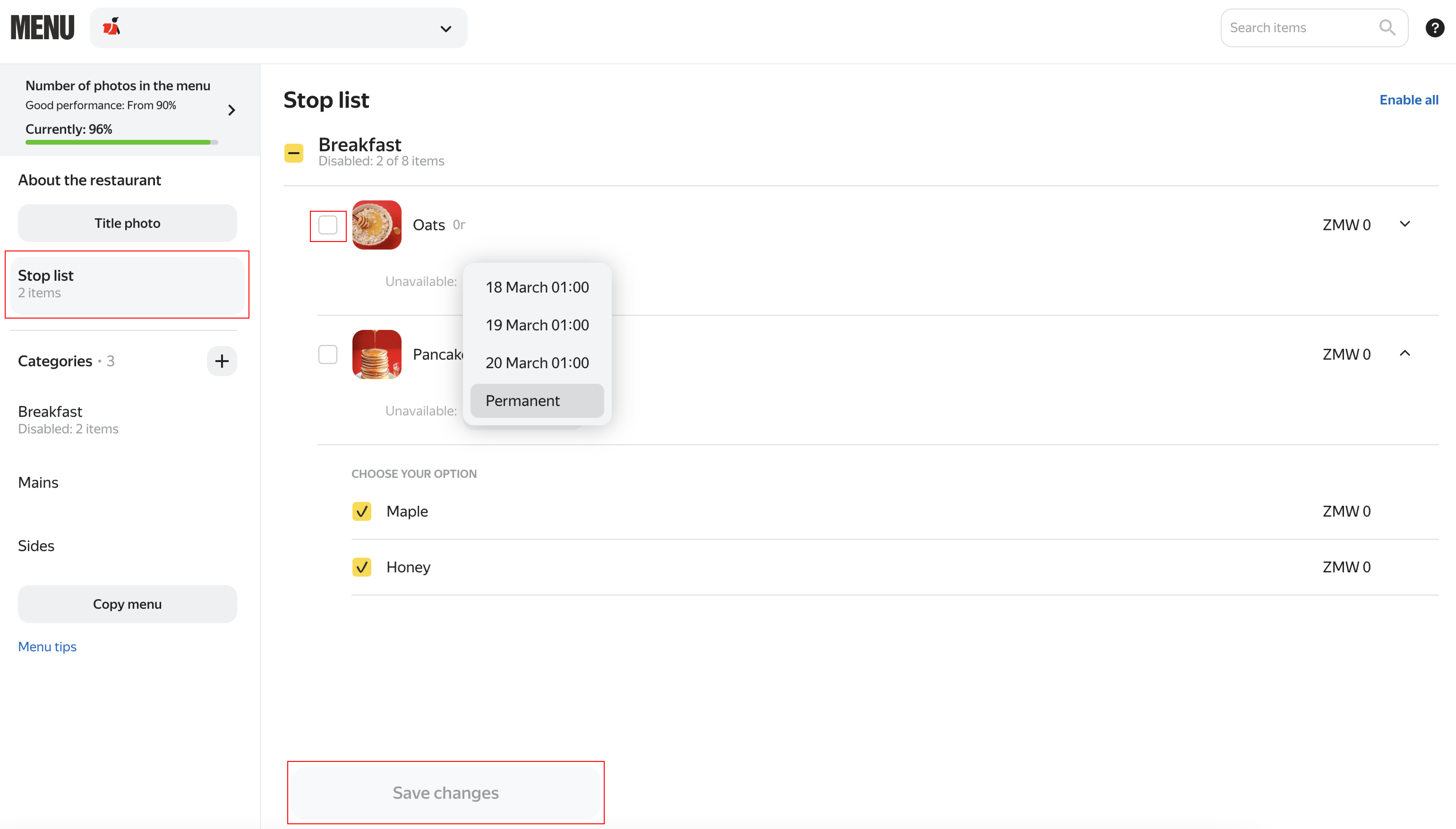1456x829 pixels.
Task: Collapse the Pancake item options
Action: 1405,353
